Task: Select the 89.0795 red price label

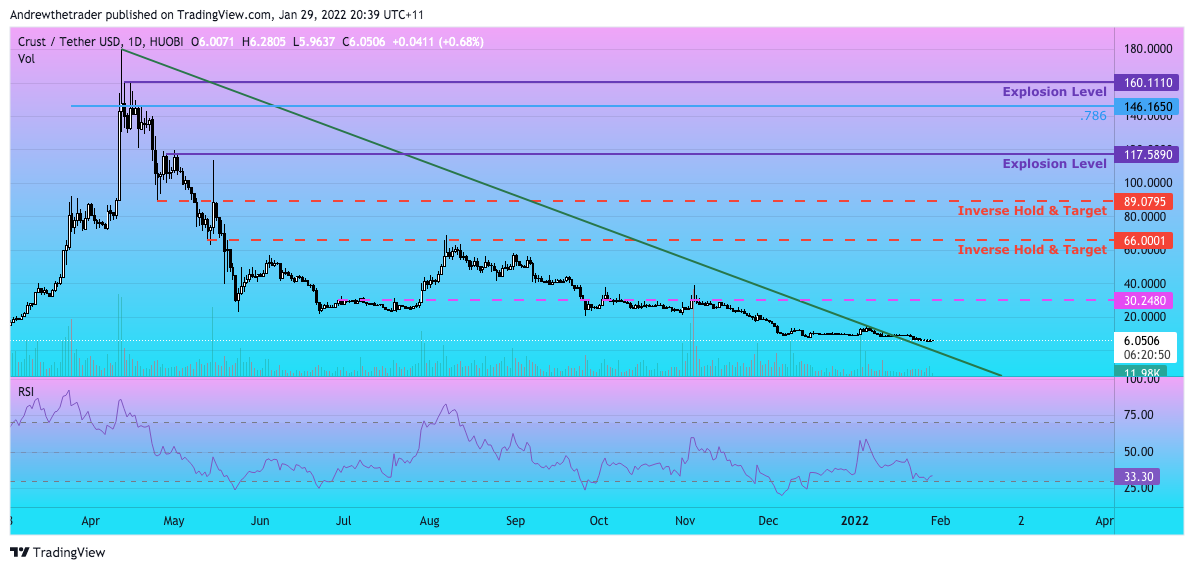Action: coord(1142,202)
